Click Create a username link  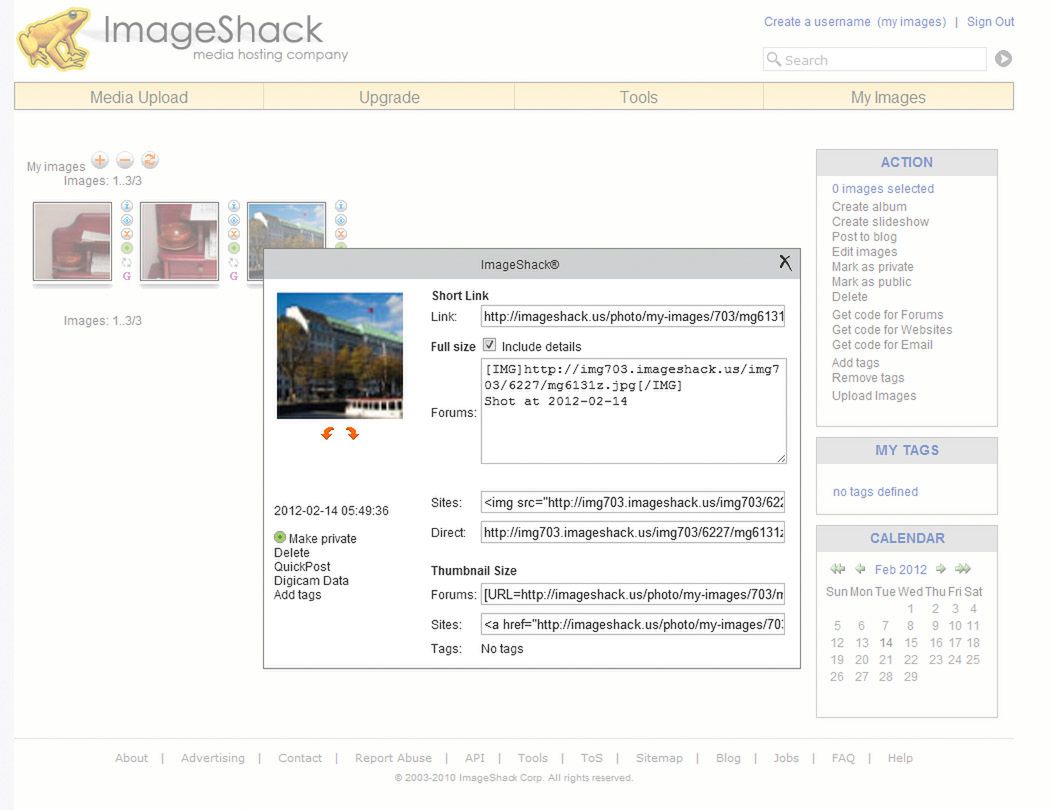pyautogui.click(x=817, y=21)
